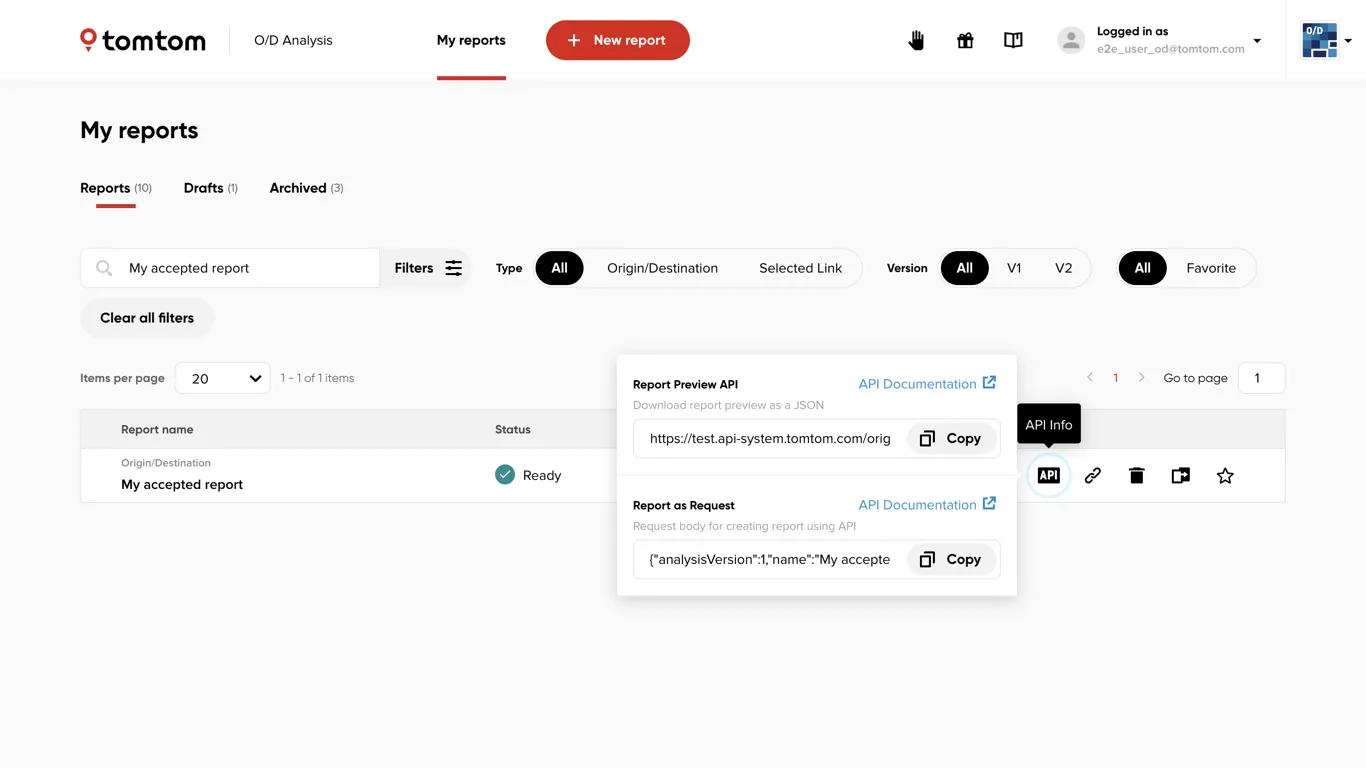The width and height of the screenshot is (1366, 768).
Task: Open Report as Request API Documentation link
Action: pos(927,505)
